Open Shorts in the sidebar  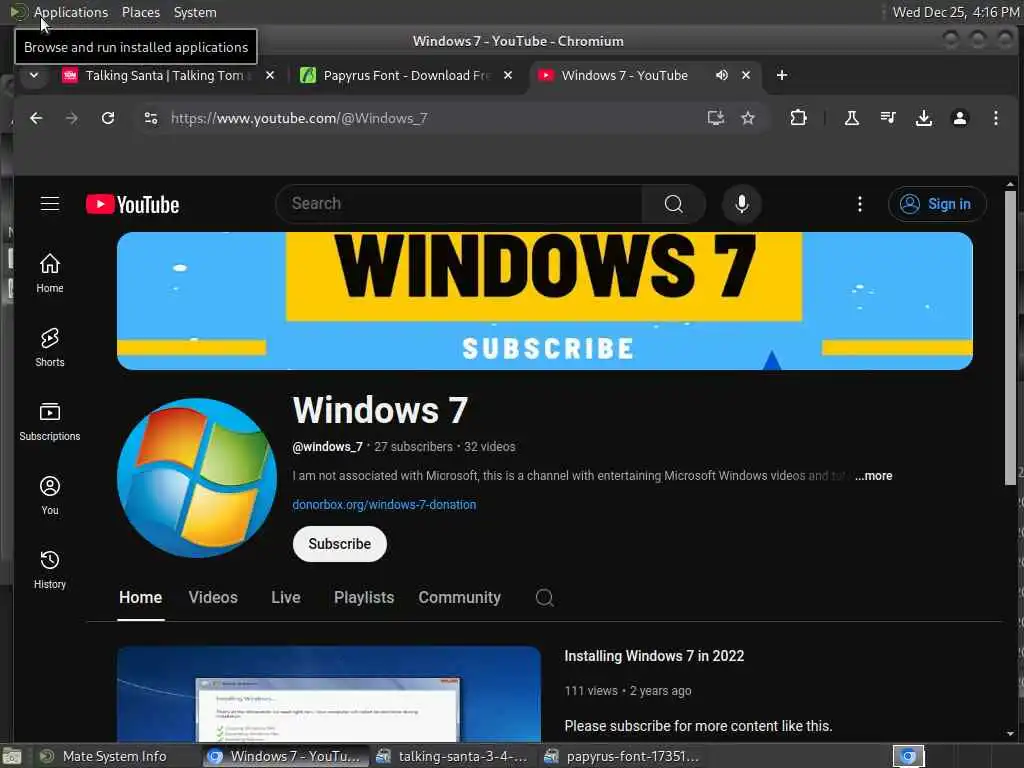pyautogui.click(x=50, y=347)
